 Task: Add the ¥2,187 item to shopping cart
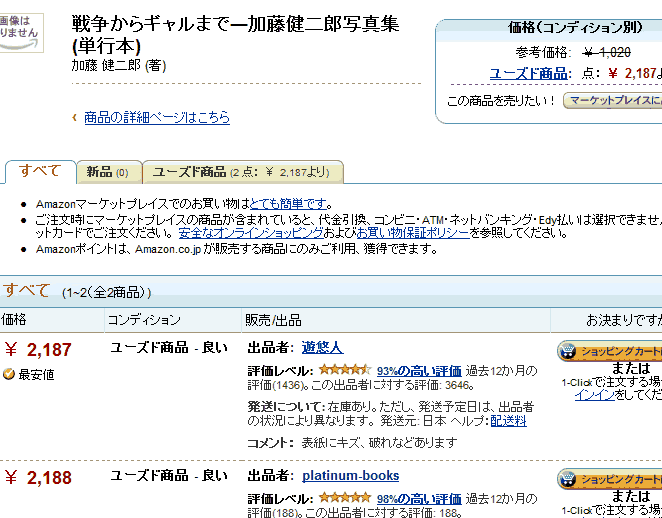610,351
